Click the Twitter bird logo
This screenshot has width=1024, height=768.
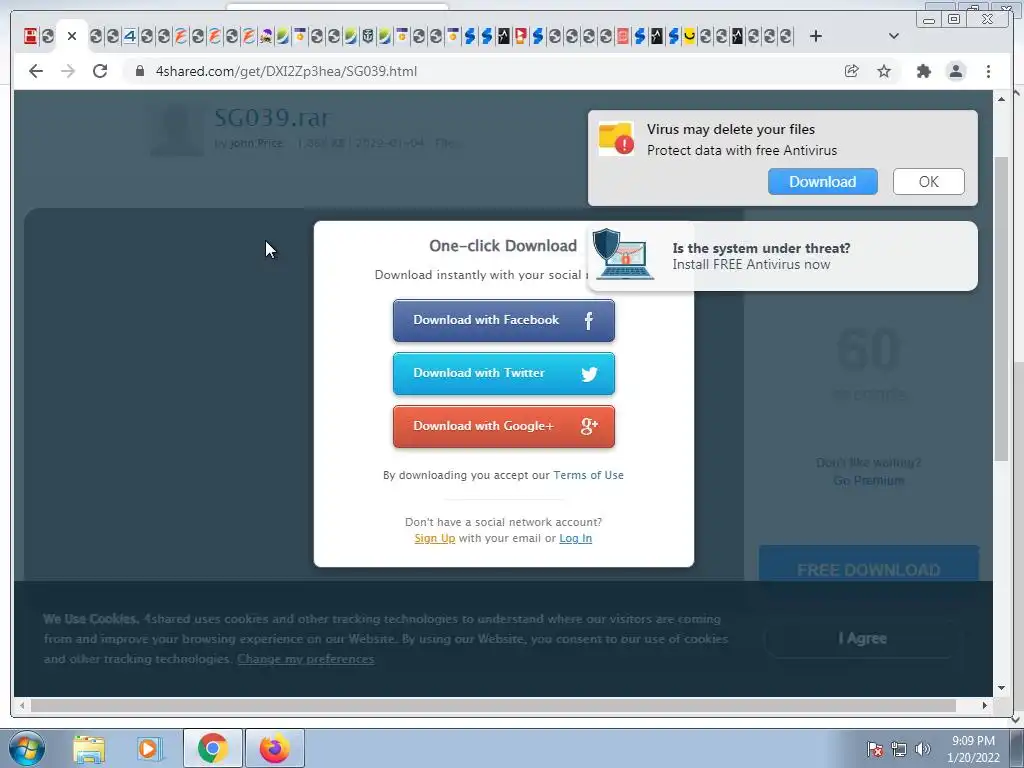click(x=589, y=374)
